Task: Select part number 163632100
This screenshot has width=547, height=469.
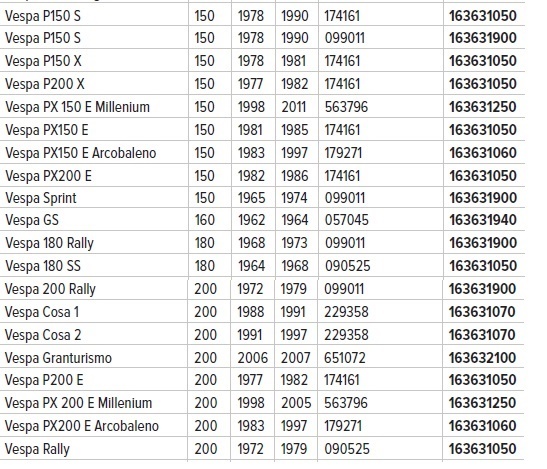Action: click(482, 358)
